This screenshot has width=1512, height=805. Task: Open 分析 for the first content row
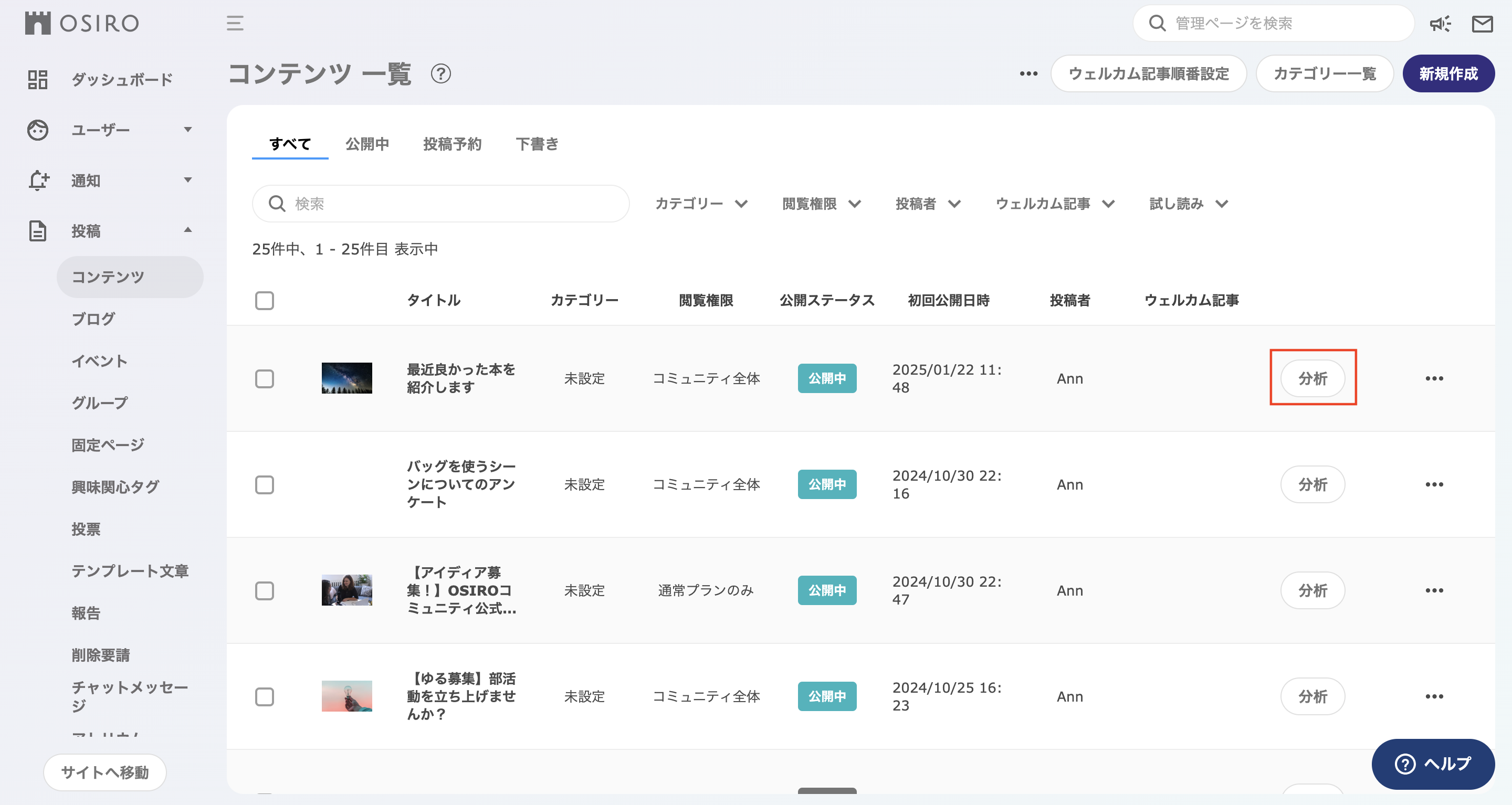(x=1313, y=378)
